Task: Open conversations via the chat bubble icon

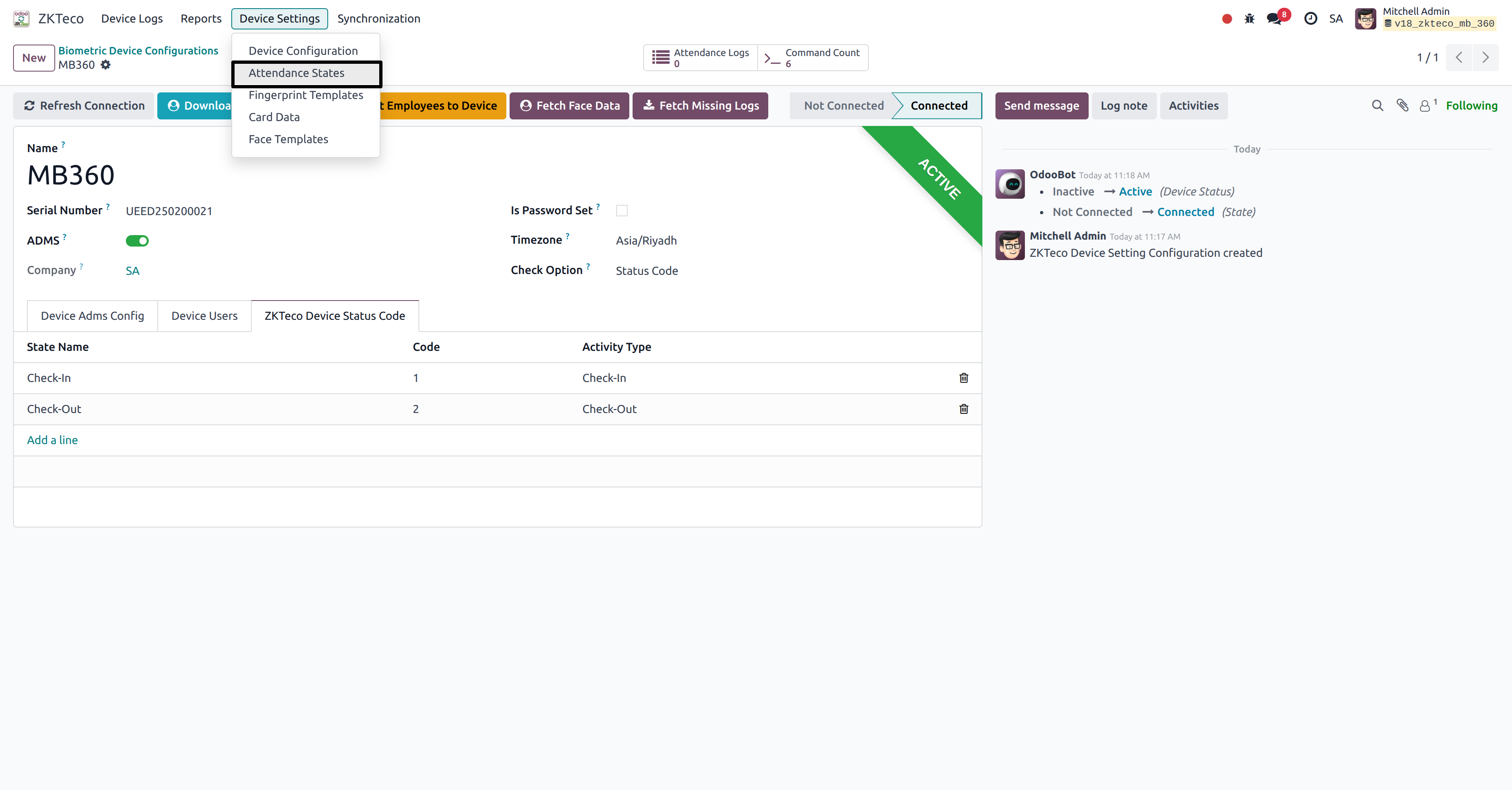Action: click(1273, 18)
